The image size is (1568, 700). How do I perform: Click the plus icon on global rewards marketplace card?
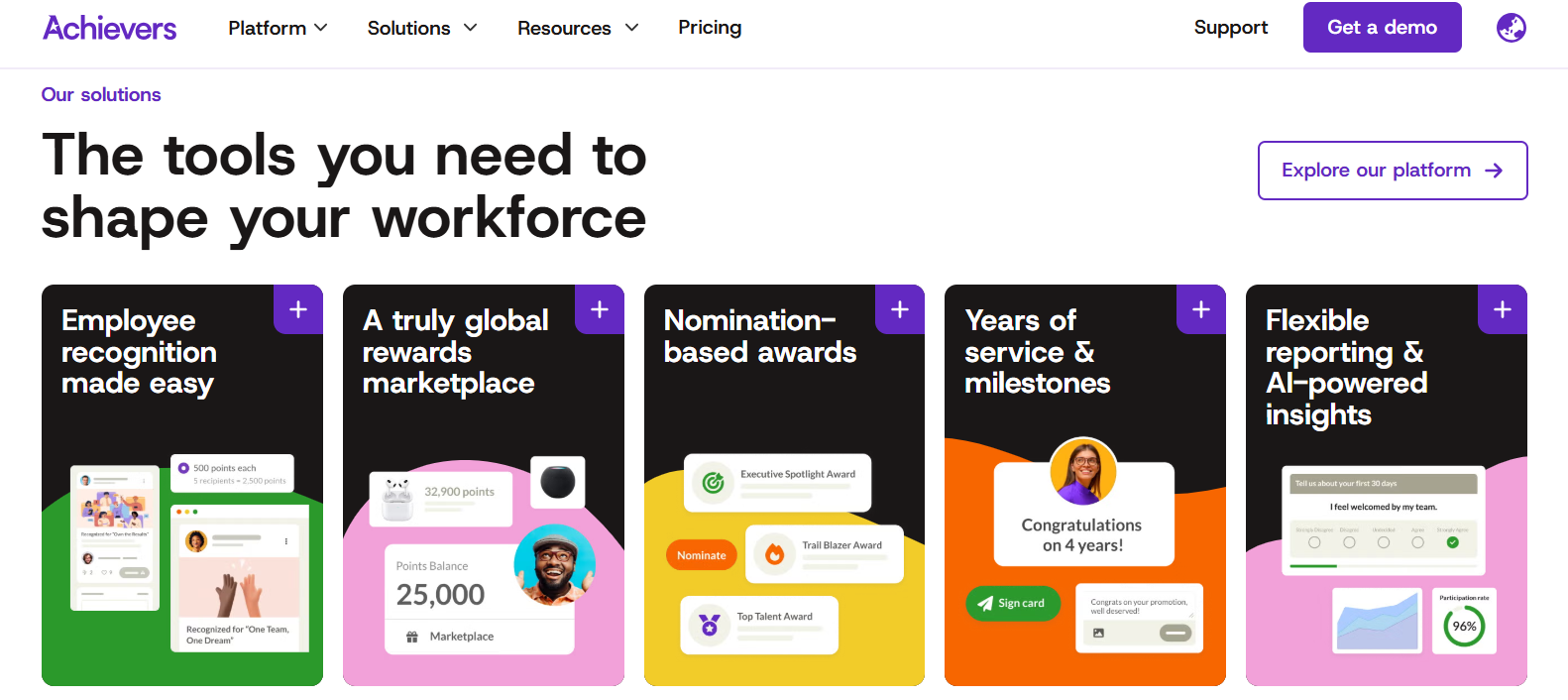pyautogui.click(x=599, y=309)
